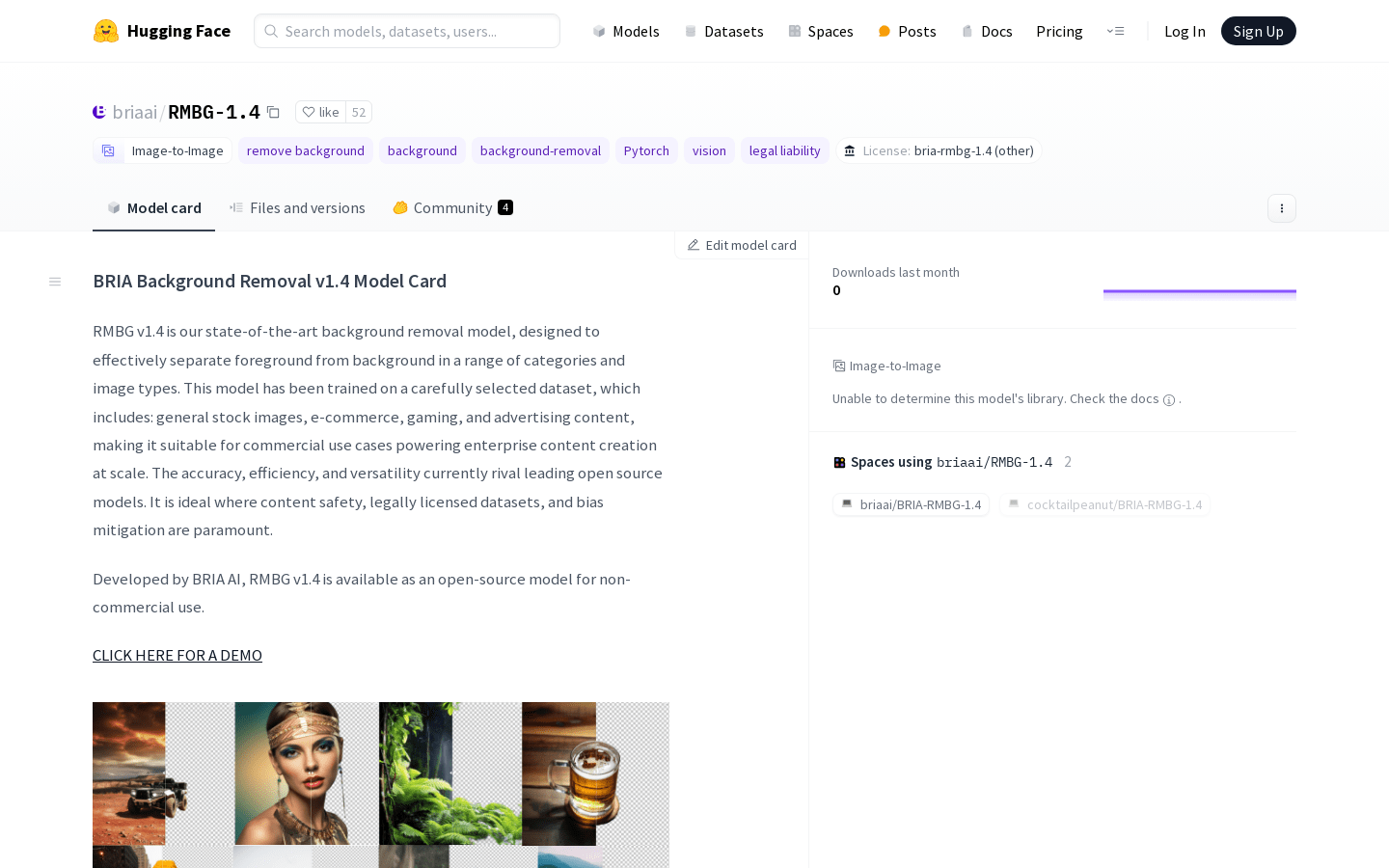Switch to the Files and versions tab
This screenshot has height=868, width=1389.
[297, 207]
